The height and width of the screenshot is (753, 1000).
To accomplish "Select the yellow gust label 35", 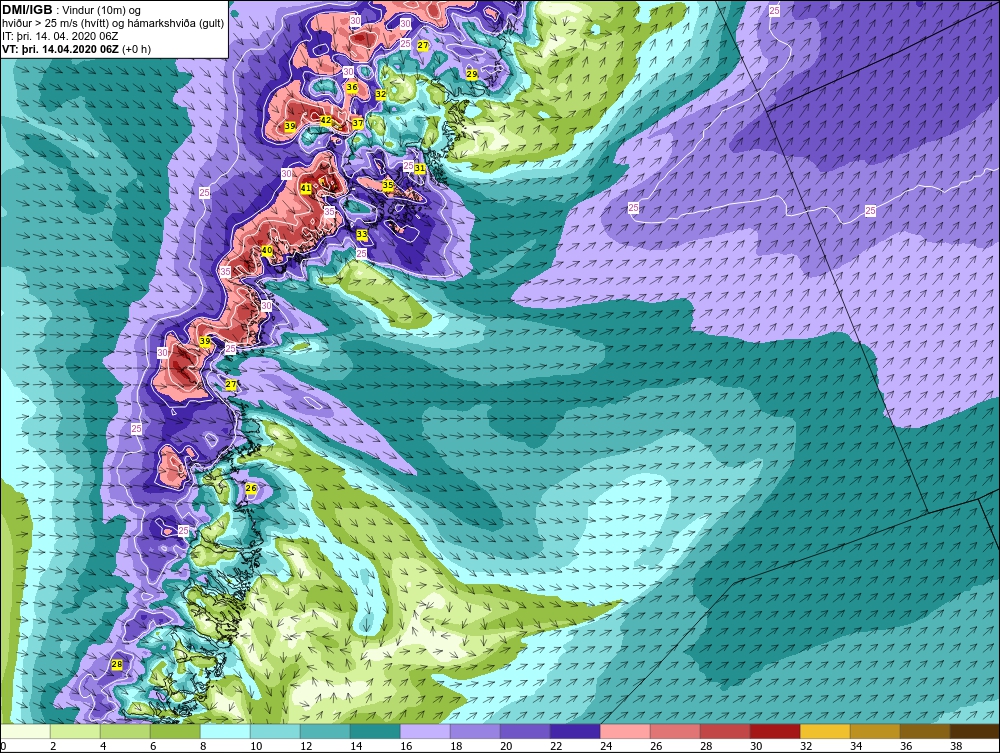I will pos(388,185).
